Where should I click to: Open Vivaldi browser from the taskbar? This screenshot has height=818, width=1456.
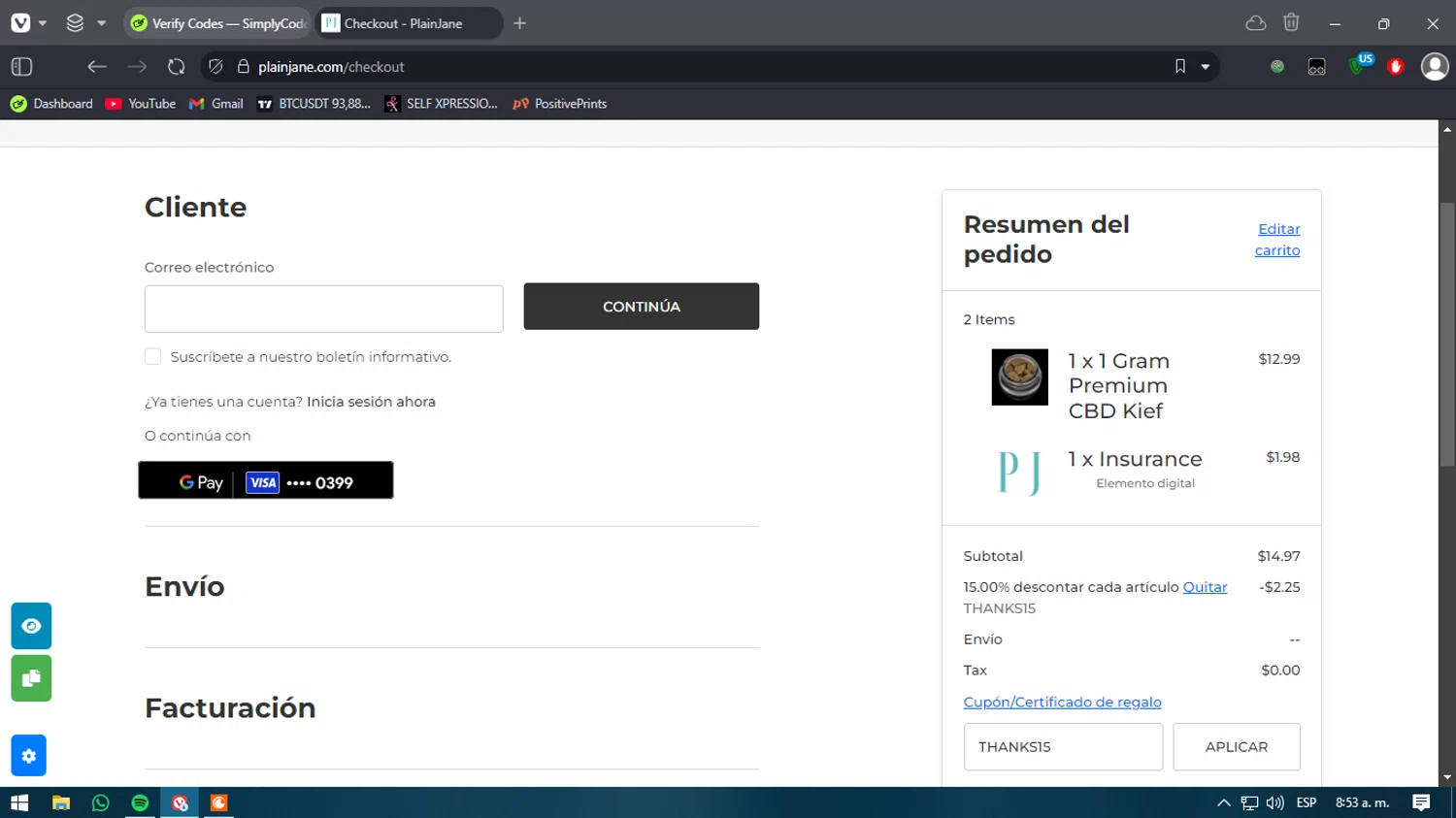click(x=180, y=803)
